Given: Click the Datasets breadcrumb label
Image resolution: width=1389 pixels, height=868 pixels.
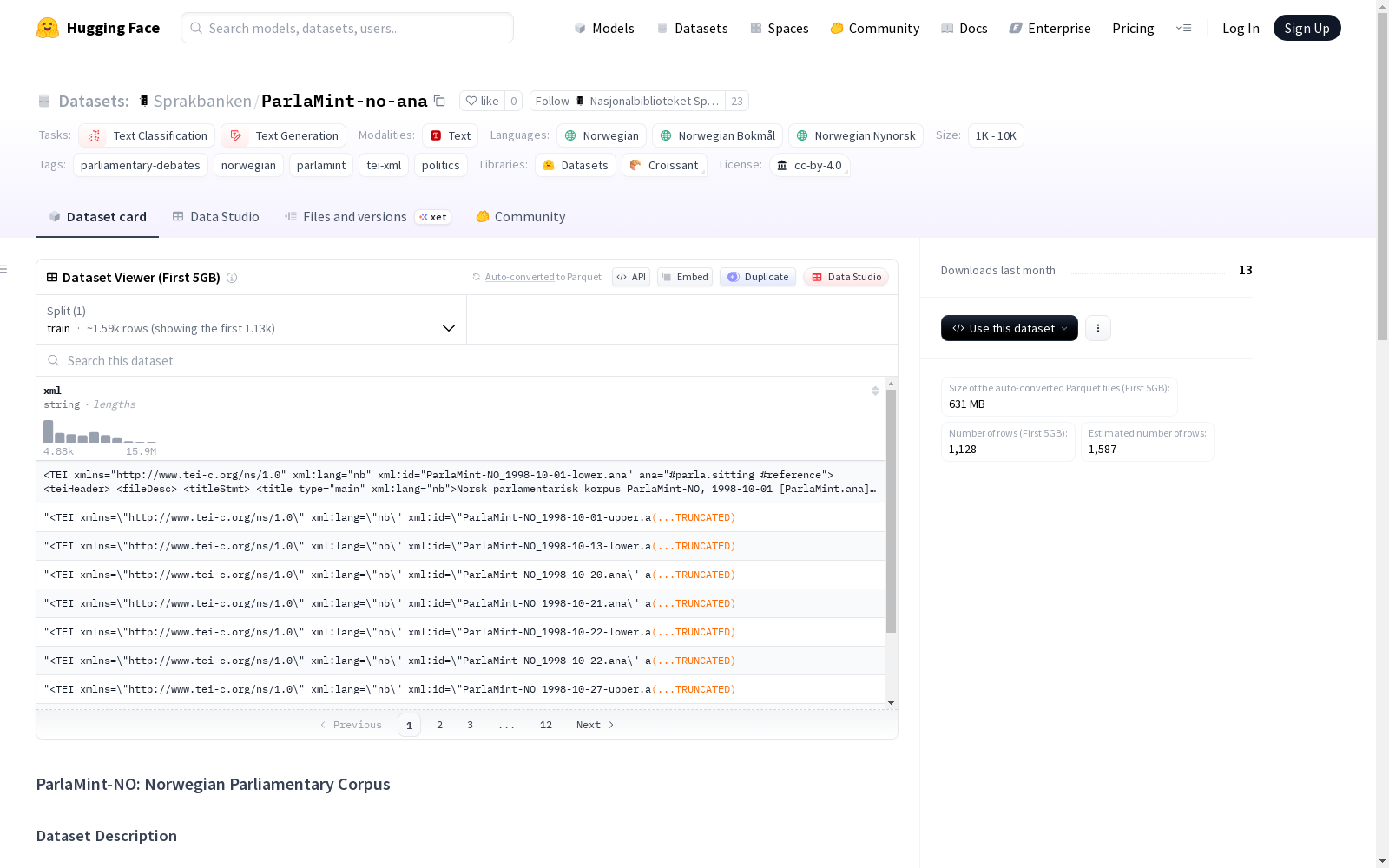Looking at the screenshot, I should 93,101.
